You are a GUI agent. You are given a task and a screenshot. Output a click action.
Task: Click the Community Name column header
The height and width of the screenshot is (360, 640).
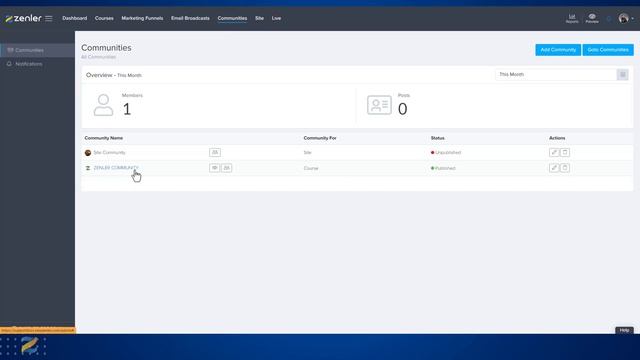(104, 138)
